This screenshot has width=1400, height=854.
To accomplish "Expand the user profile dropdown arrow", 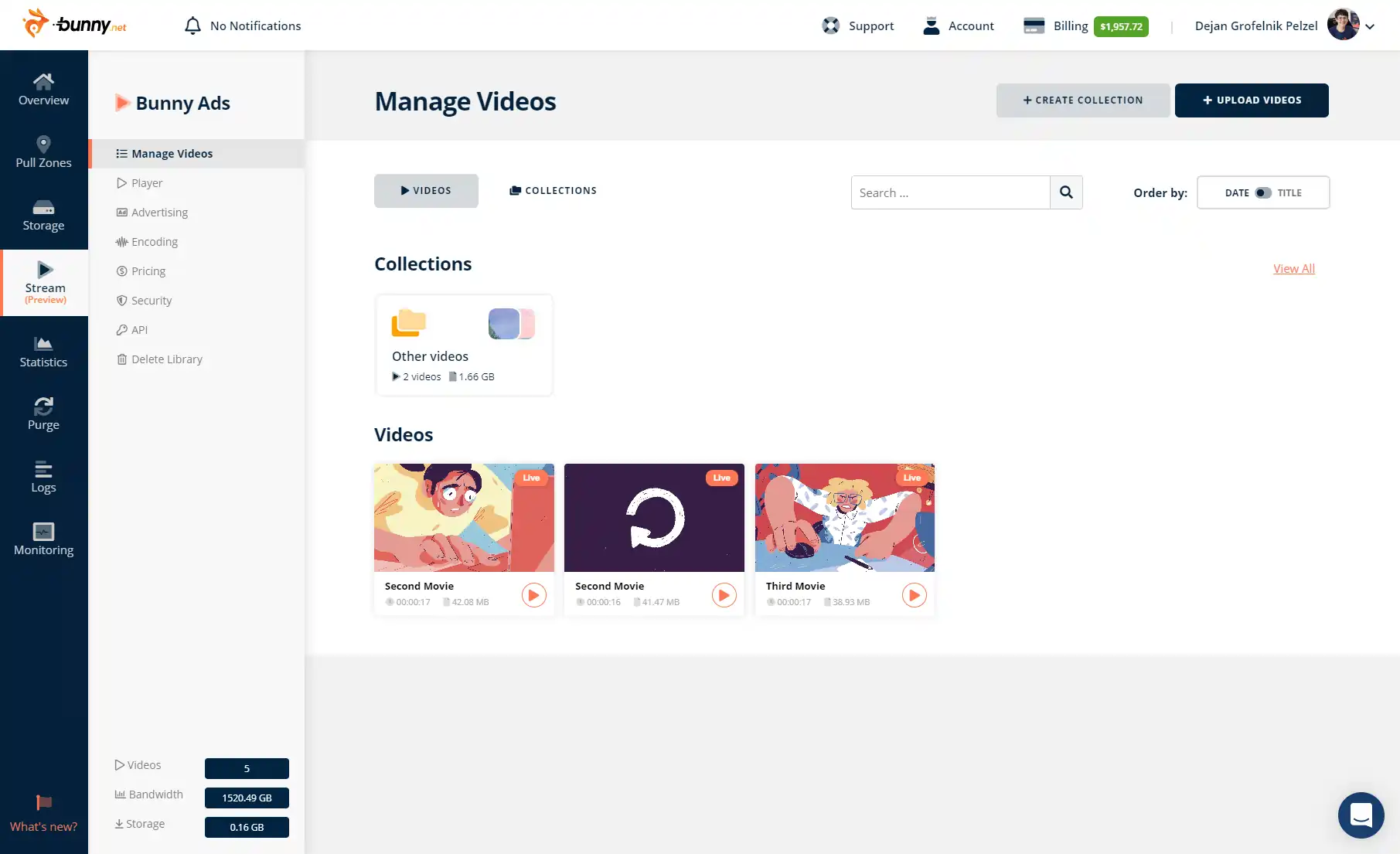I will click(1370, 26).
